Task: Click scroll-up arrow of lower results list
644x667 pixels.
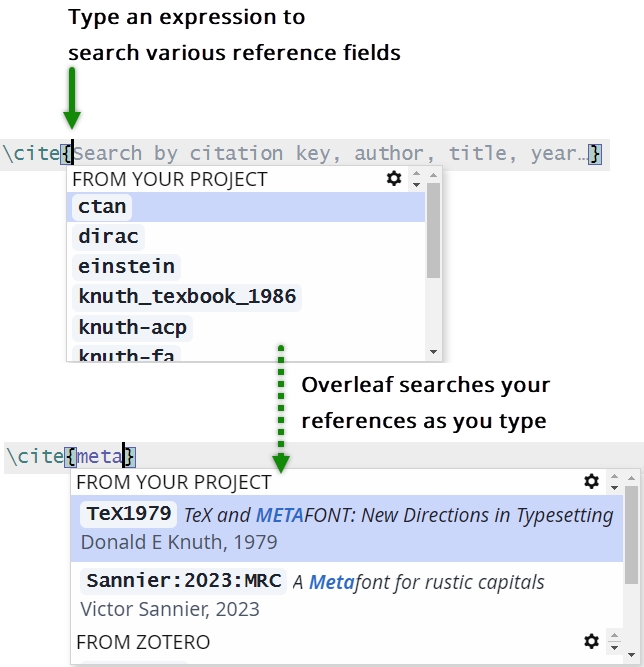Action: 631,478
